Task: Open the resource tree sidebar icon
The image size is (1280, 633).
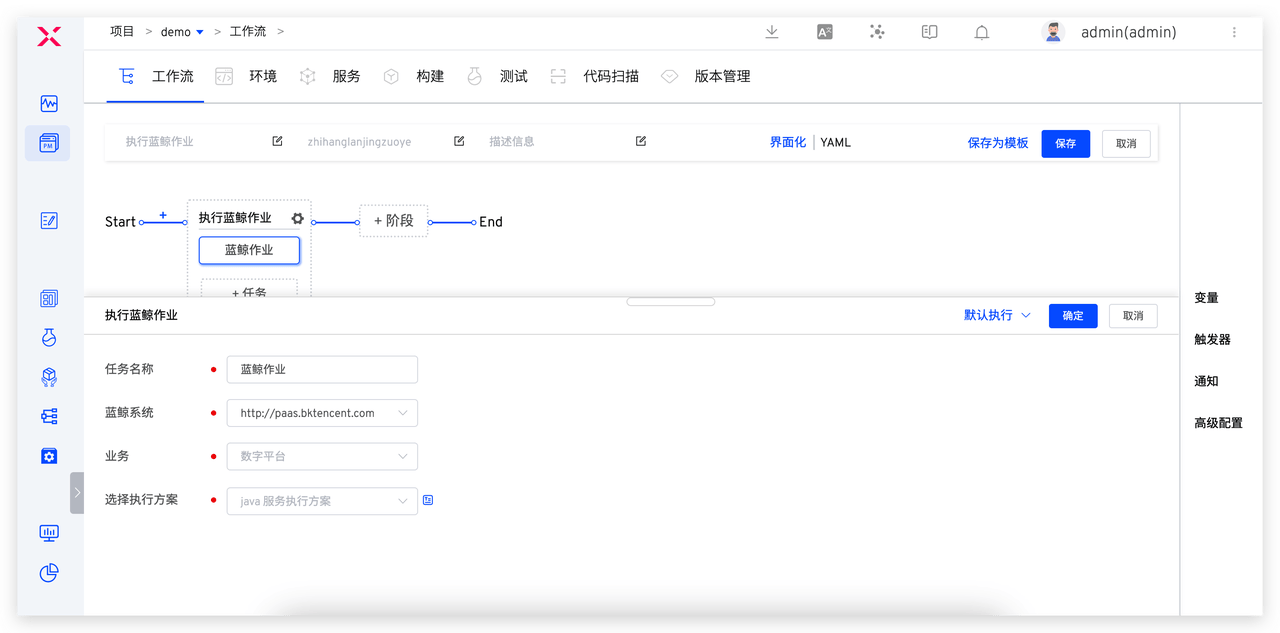Action: click(x=49, y=416)
